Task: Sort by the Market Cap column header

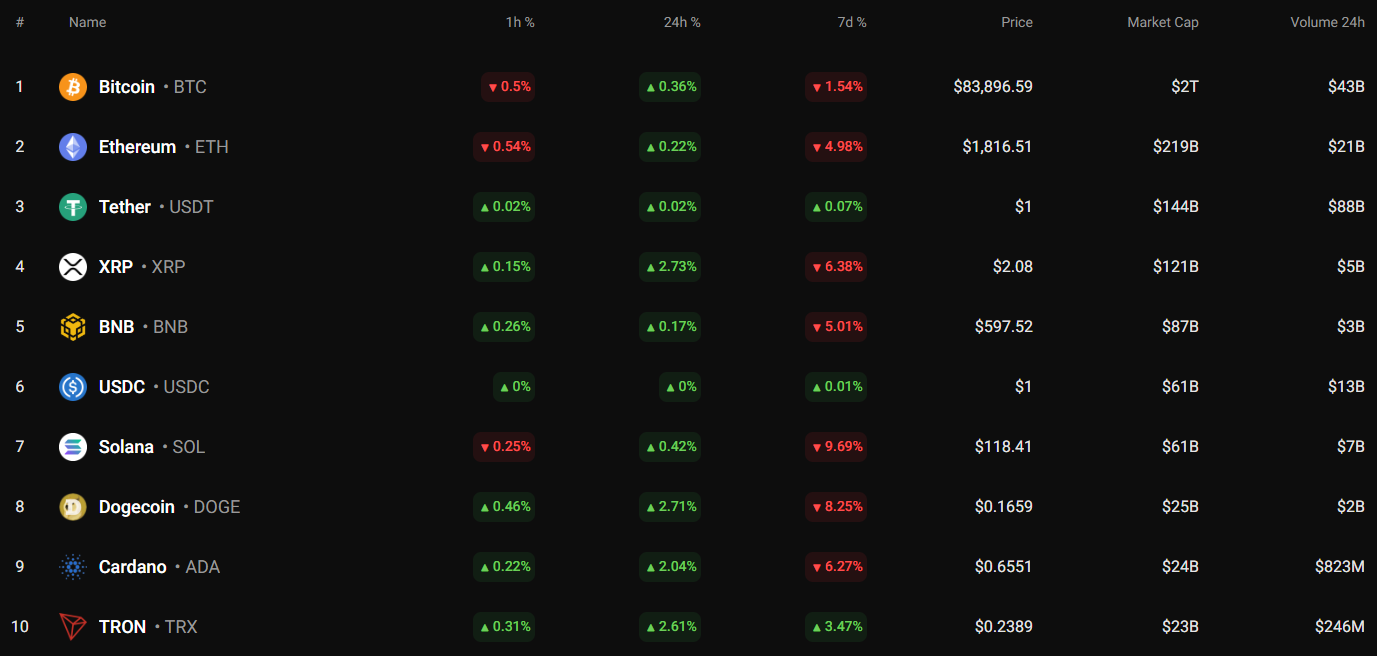Action: click(x=1162, y=22)
